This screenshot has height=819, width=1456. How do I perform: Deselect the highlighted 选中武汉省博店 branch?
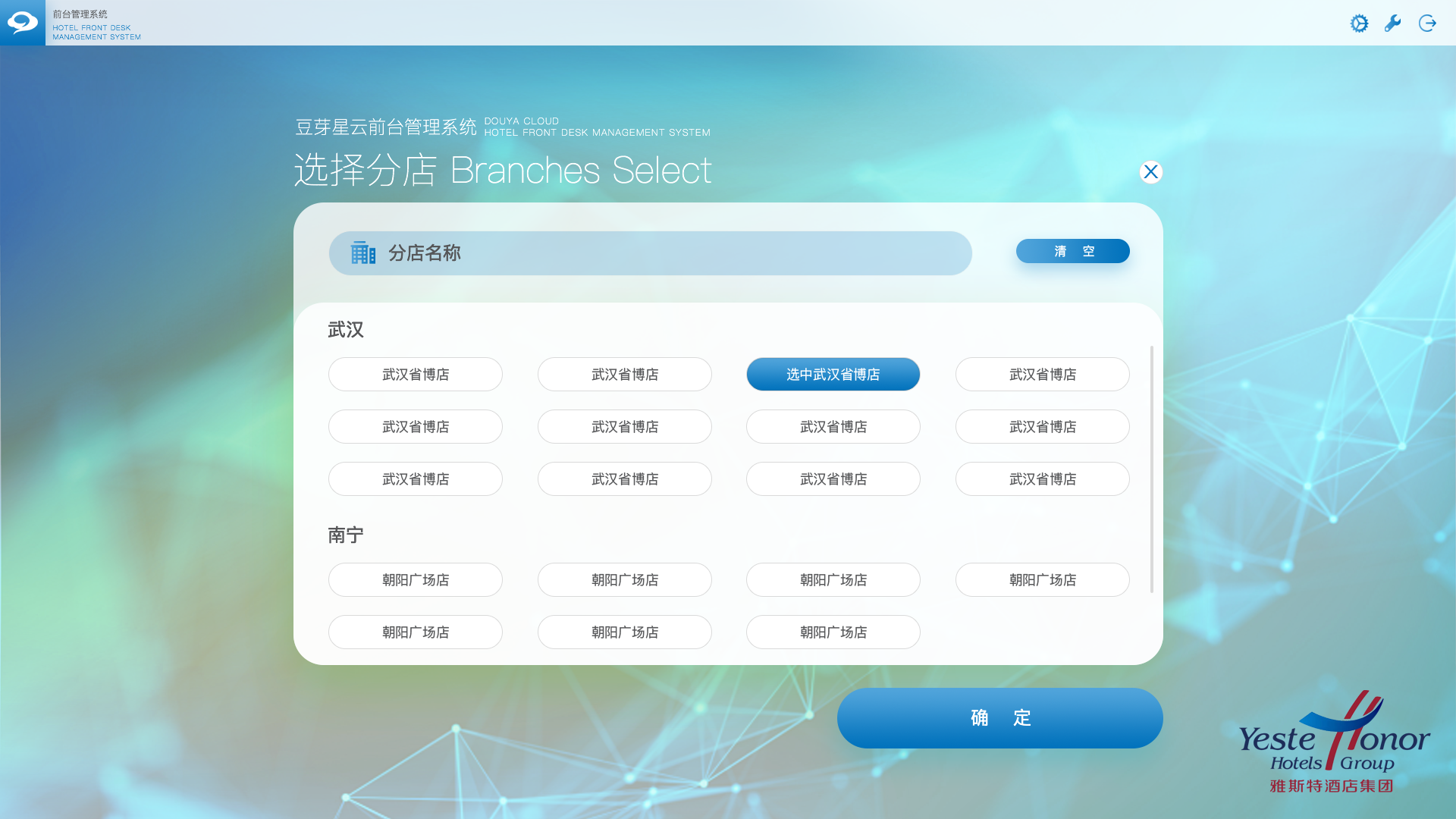(833, 375)
